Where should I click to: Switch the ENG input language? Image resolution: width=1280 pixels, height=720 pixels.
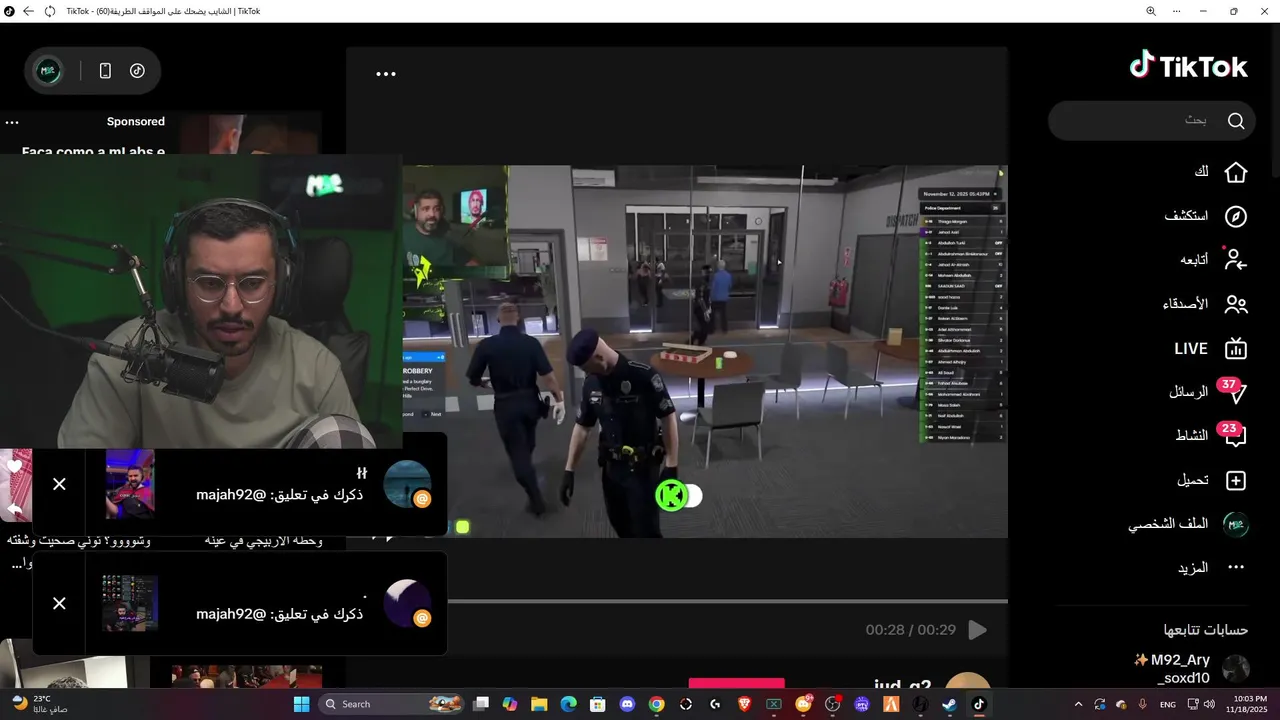(1167, 704)
